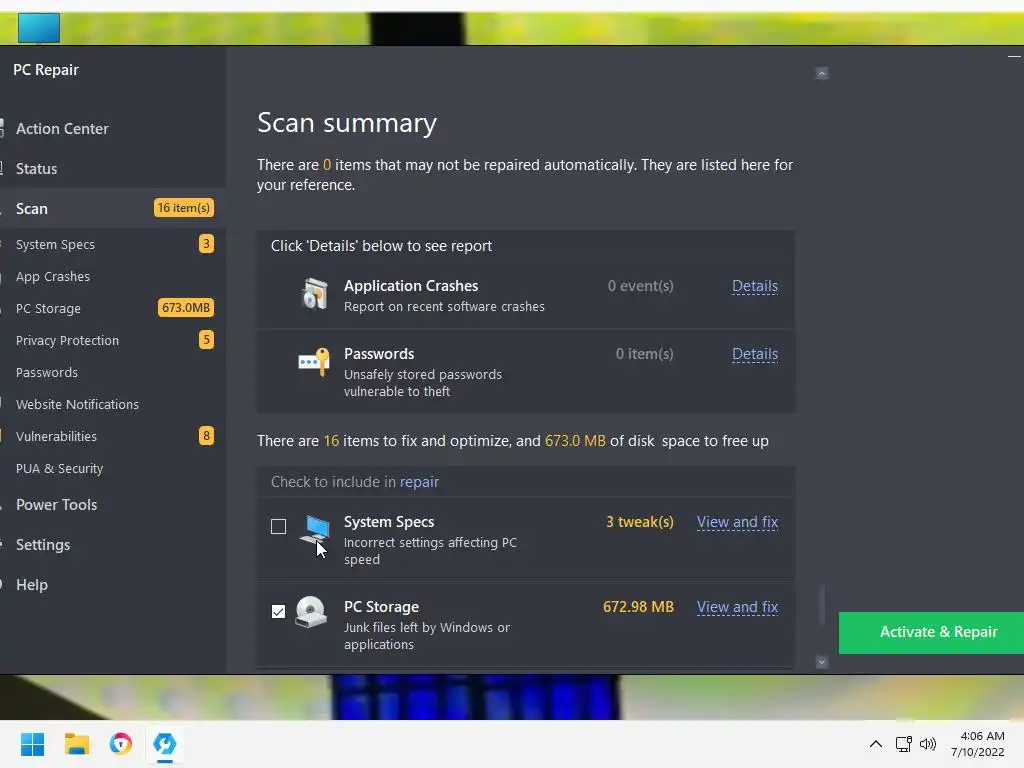1024x768 pixels.
Task: Select Privacy Protection in sidebar
Action: tap(67, 340)
